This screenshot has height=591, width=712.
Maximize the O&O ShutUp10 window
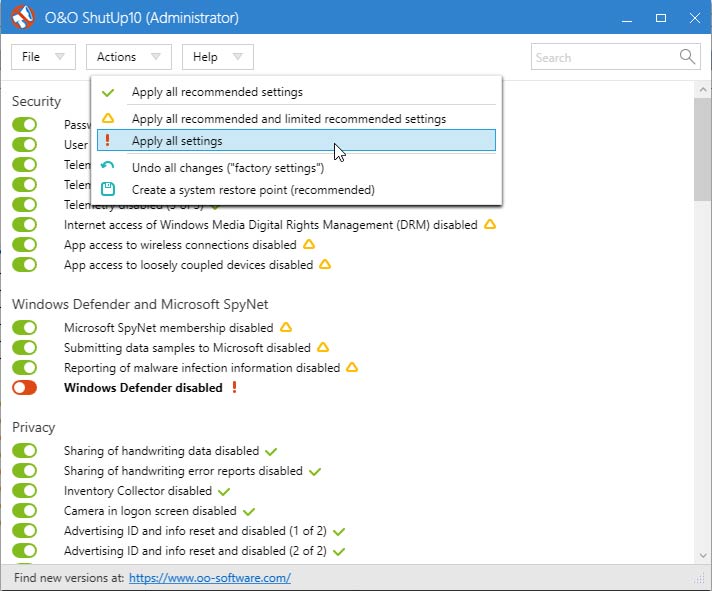[x=661, y=17]
